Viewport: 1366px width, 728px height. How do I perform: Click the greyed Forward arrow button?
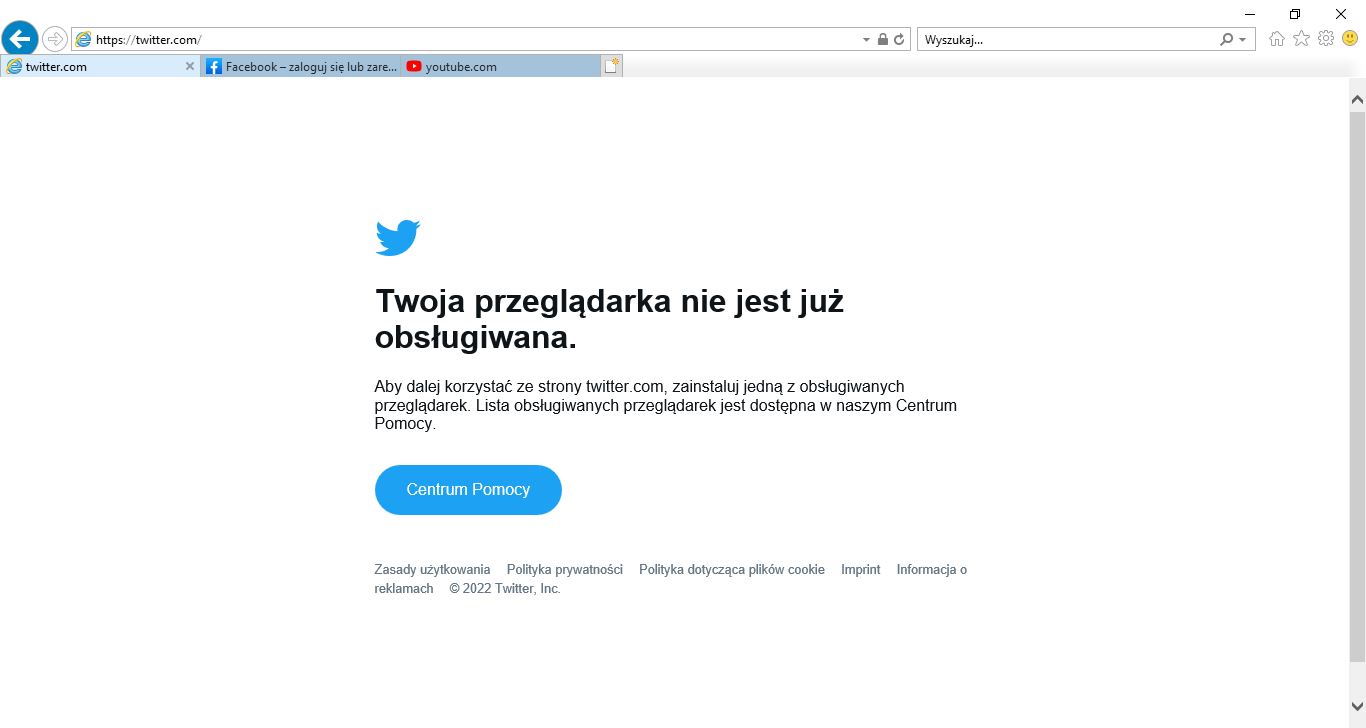coord(54,39)
